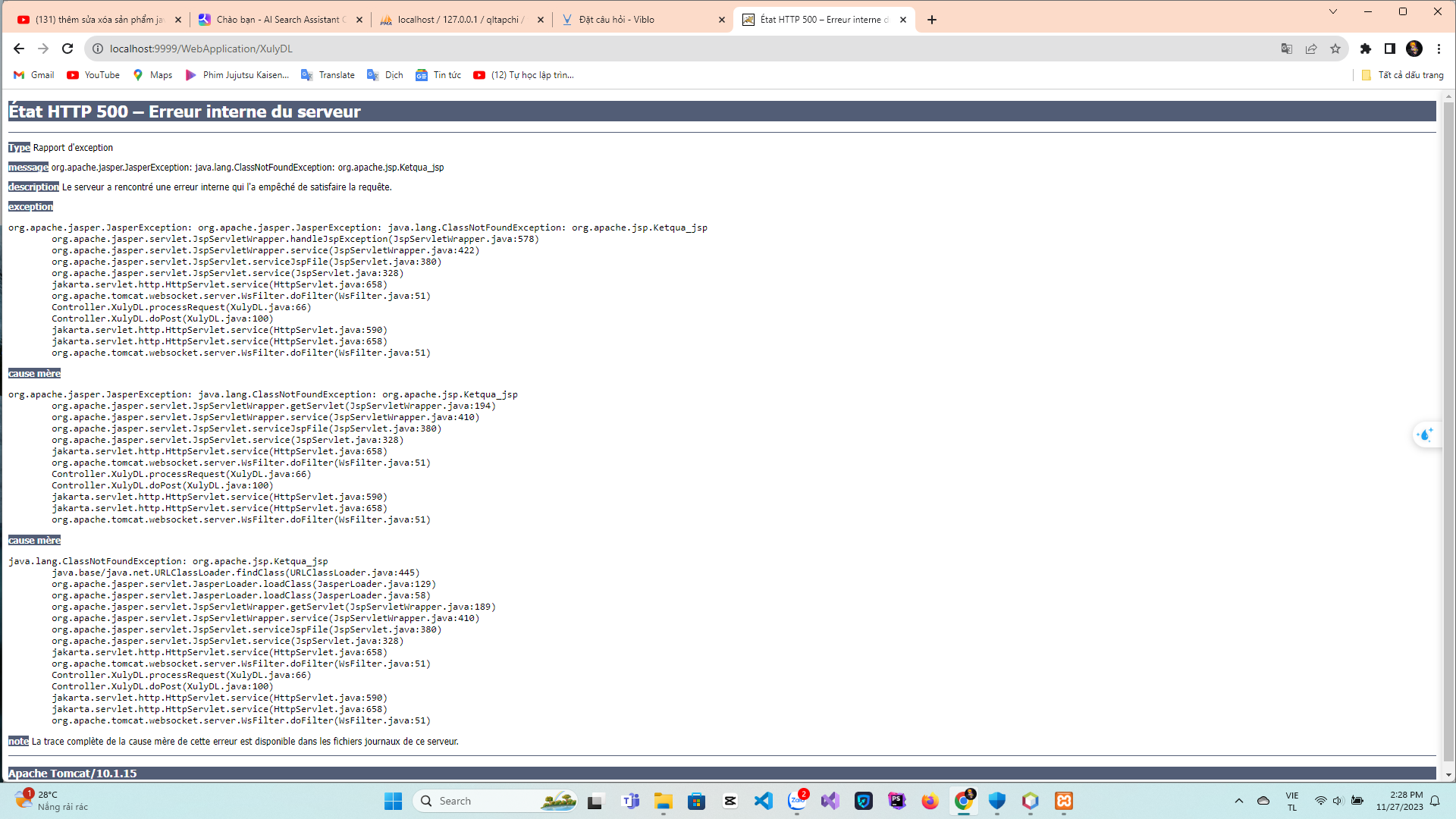Open the tab search dropdown arrow
Image resolution: width=1456 pixels, height=819 pixels.
1333,11
